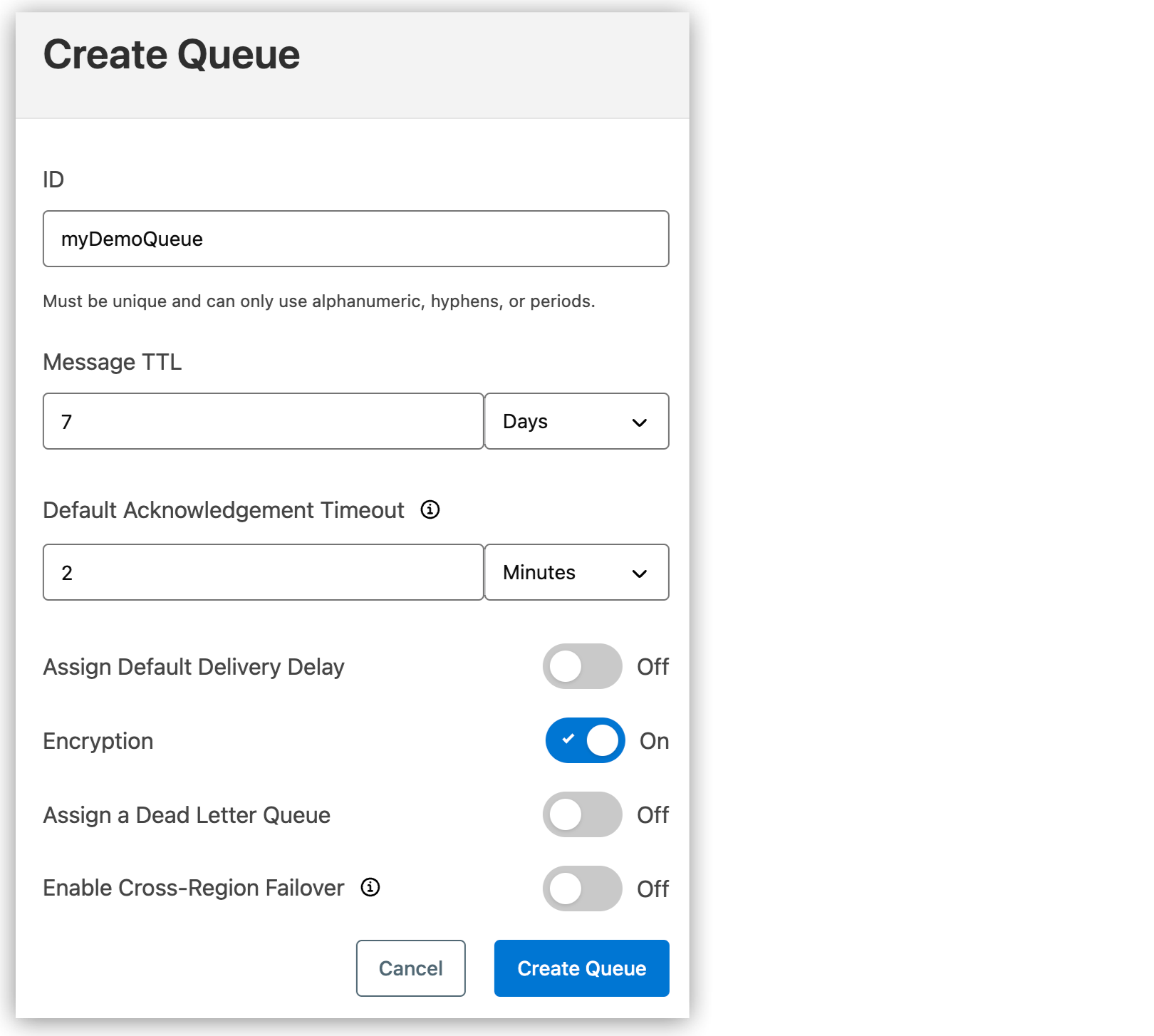Turn on Assign Default Delivery Delay
The width and height of the screenshot is (1154, 1036).
point(582,666)
